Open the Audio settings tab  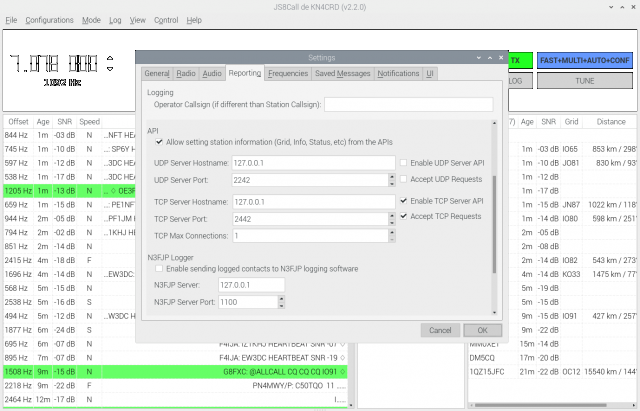click(212, 73)
